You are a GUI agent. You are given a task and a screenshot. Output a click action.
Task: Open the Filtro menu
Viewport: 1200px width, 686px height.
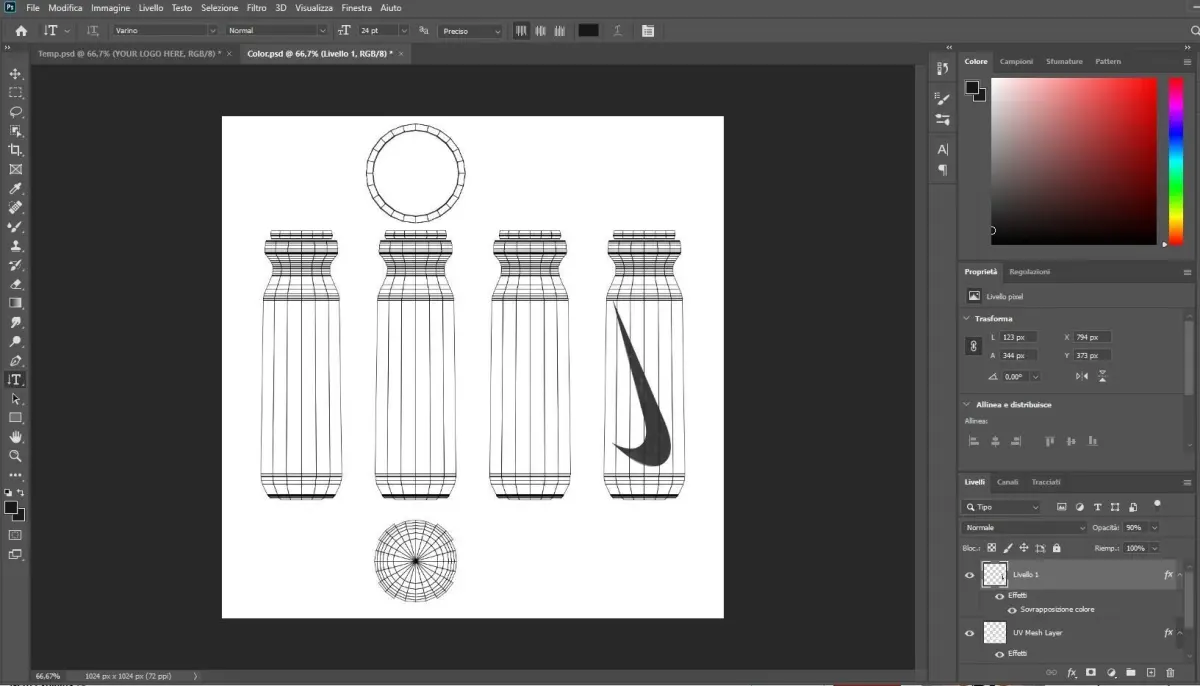tap(257, 7)
